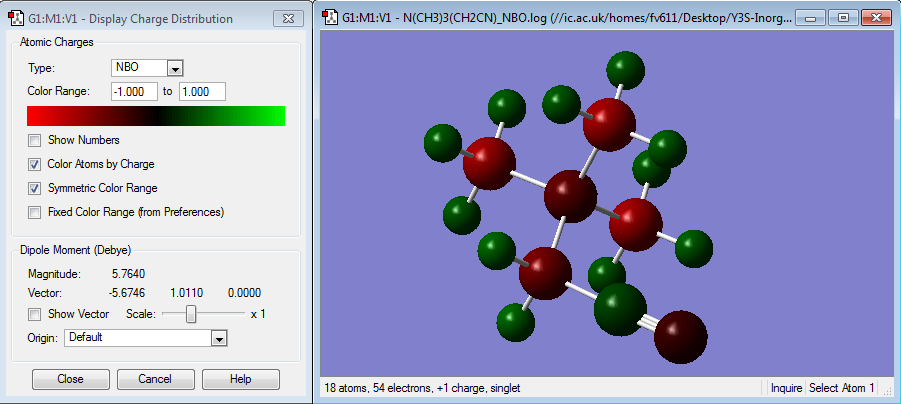
Task: Click the GaussView icon in the molecule window title bar
Action: 331,17
